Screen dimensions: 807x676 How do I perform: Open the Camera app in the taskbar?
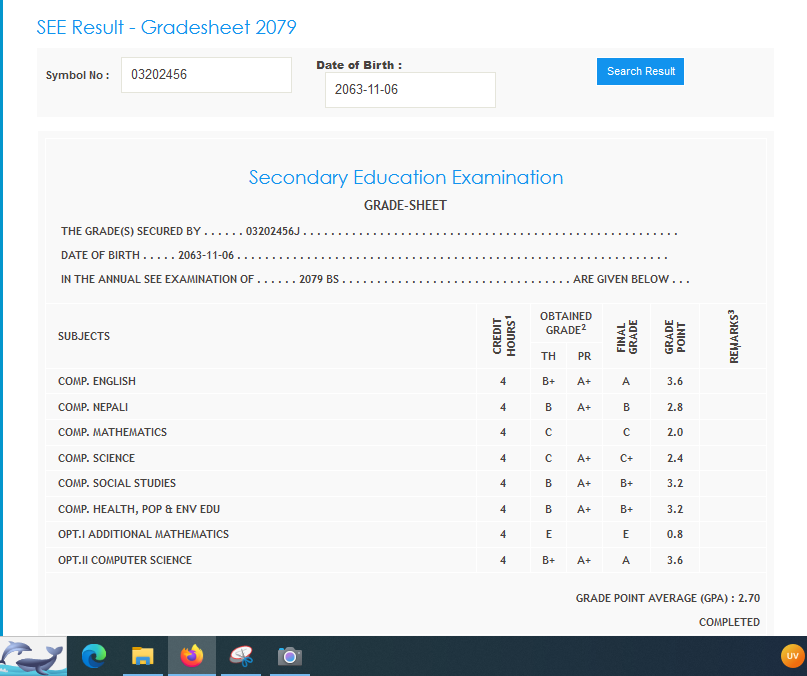290,656
